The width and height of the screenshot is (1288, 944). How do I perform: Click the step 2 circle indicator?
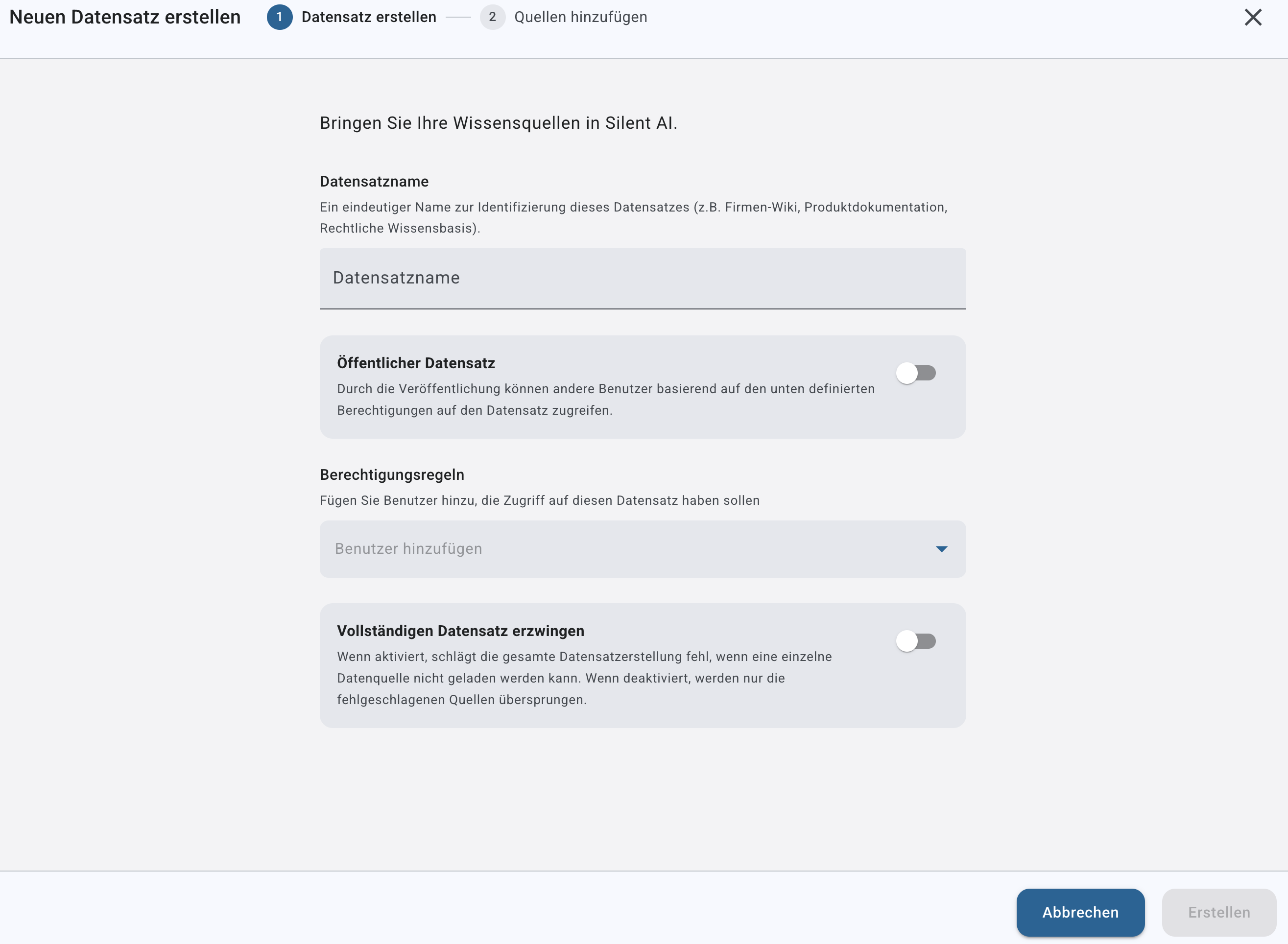pos(492,17)
